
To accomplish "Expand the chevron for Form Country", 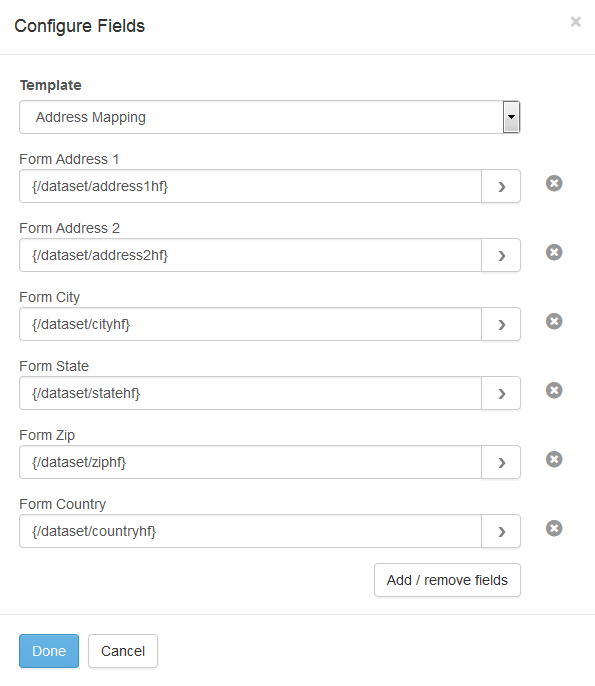I will point(501,531).
